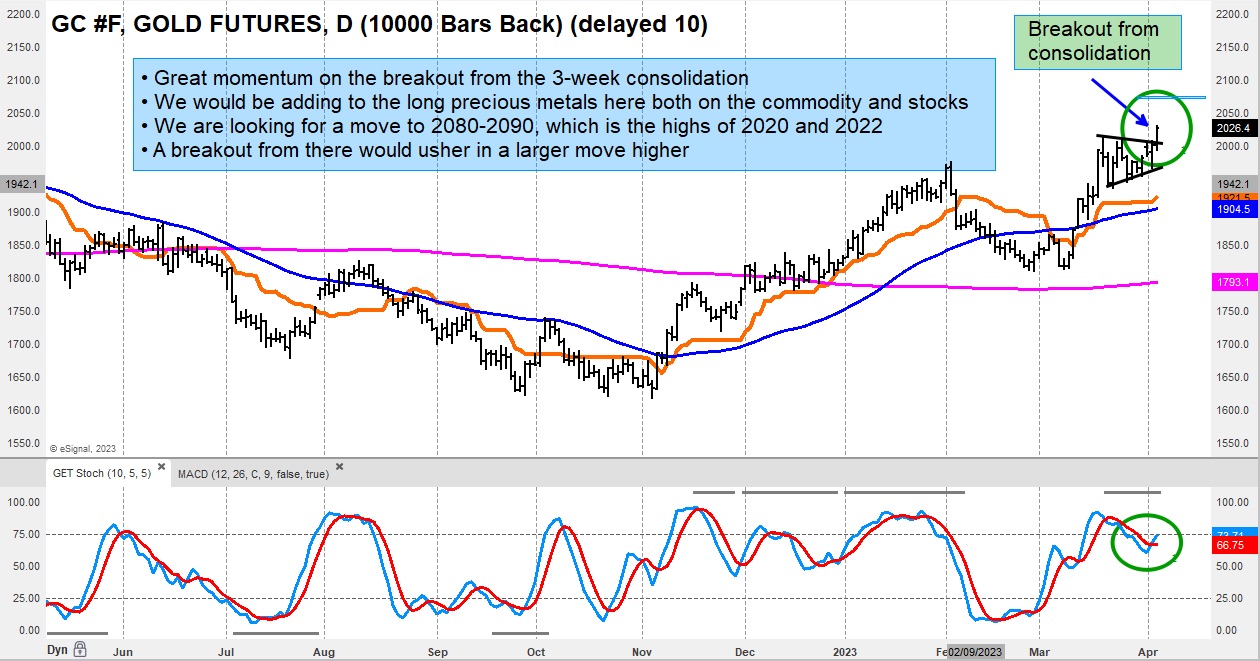
Task: Select the green Breakout from consolidation callout box
Action: 1096,42
